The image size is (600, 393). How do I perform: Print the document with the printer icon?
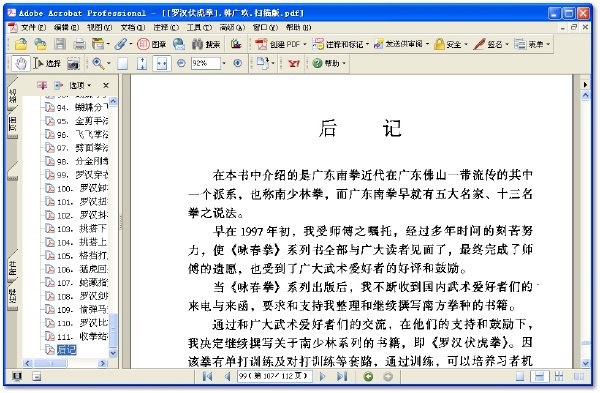point(79,44)
